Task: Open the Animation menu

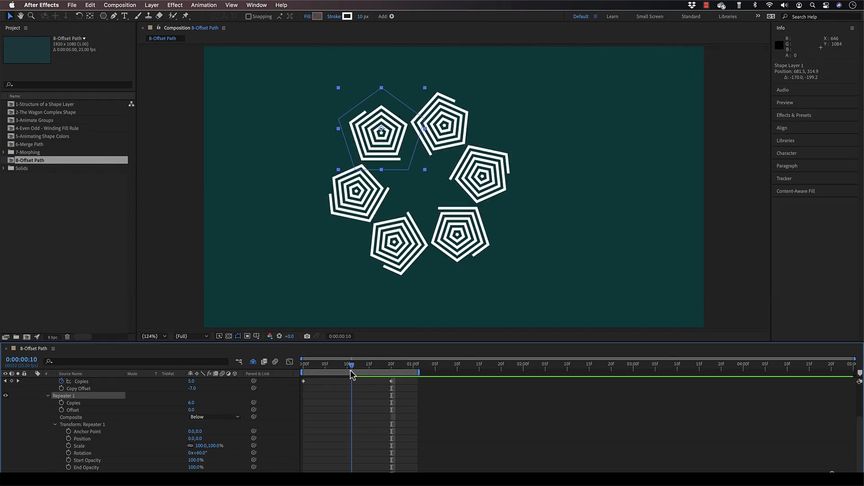Action: coord(203,5)
